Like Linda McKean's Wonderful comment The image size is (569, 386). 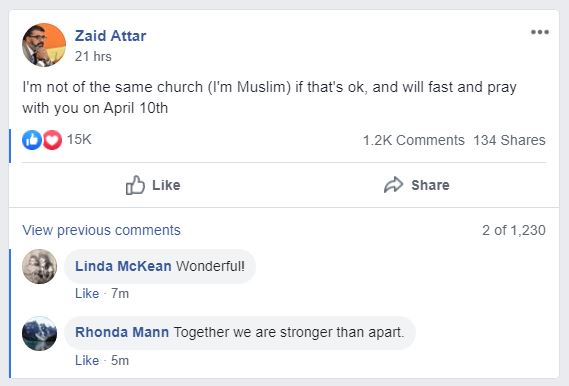click(x=87, y=293)
